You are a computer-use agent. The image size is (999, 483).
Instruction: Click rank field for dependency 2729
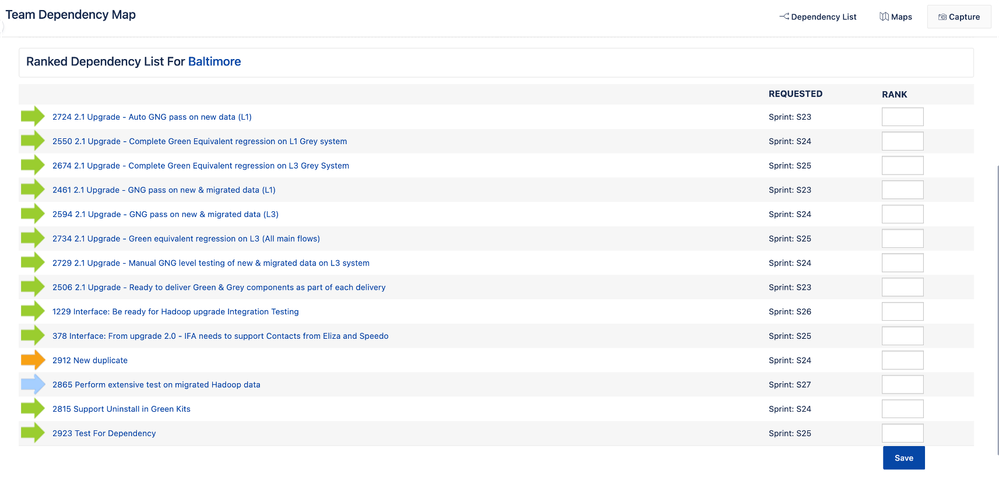pos(902,263)
